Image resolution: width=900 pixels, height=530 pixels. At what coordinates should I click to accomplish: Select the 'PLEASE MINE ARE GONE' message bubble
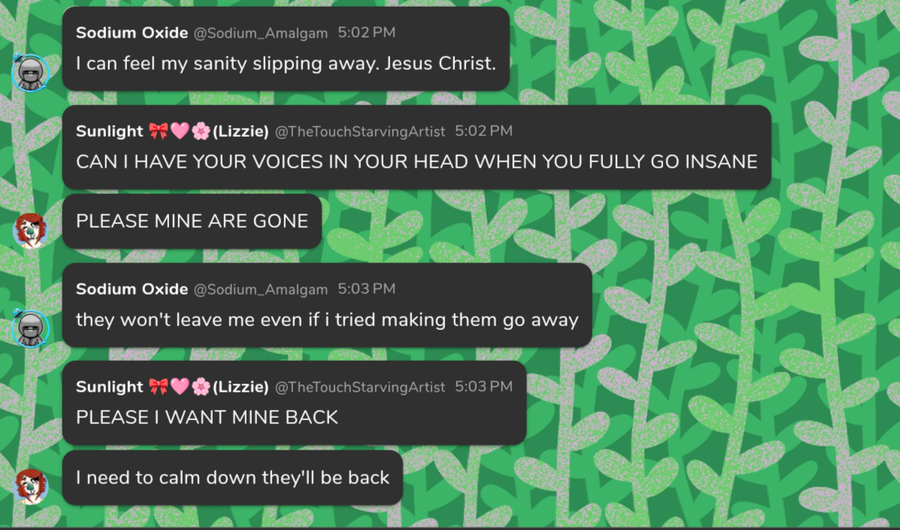tap(192, 221)
